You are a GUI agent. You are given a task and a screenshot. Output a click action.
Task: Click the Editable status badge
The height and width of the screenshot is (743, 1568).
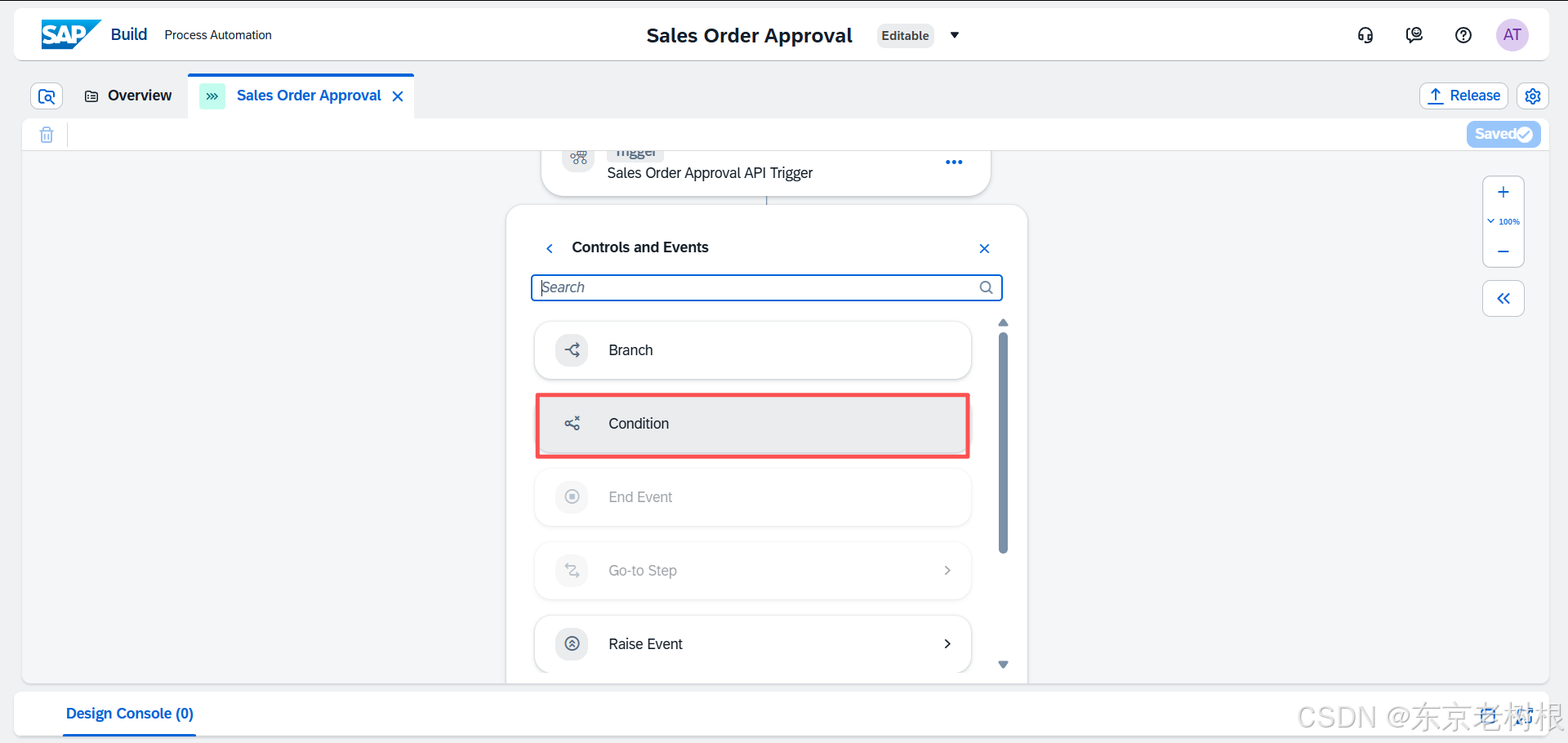[905, 36]
